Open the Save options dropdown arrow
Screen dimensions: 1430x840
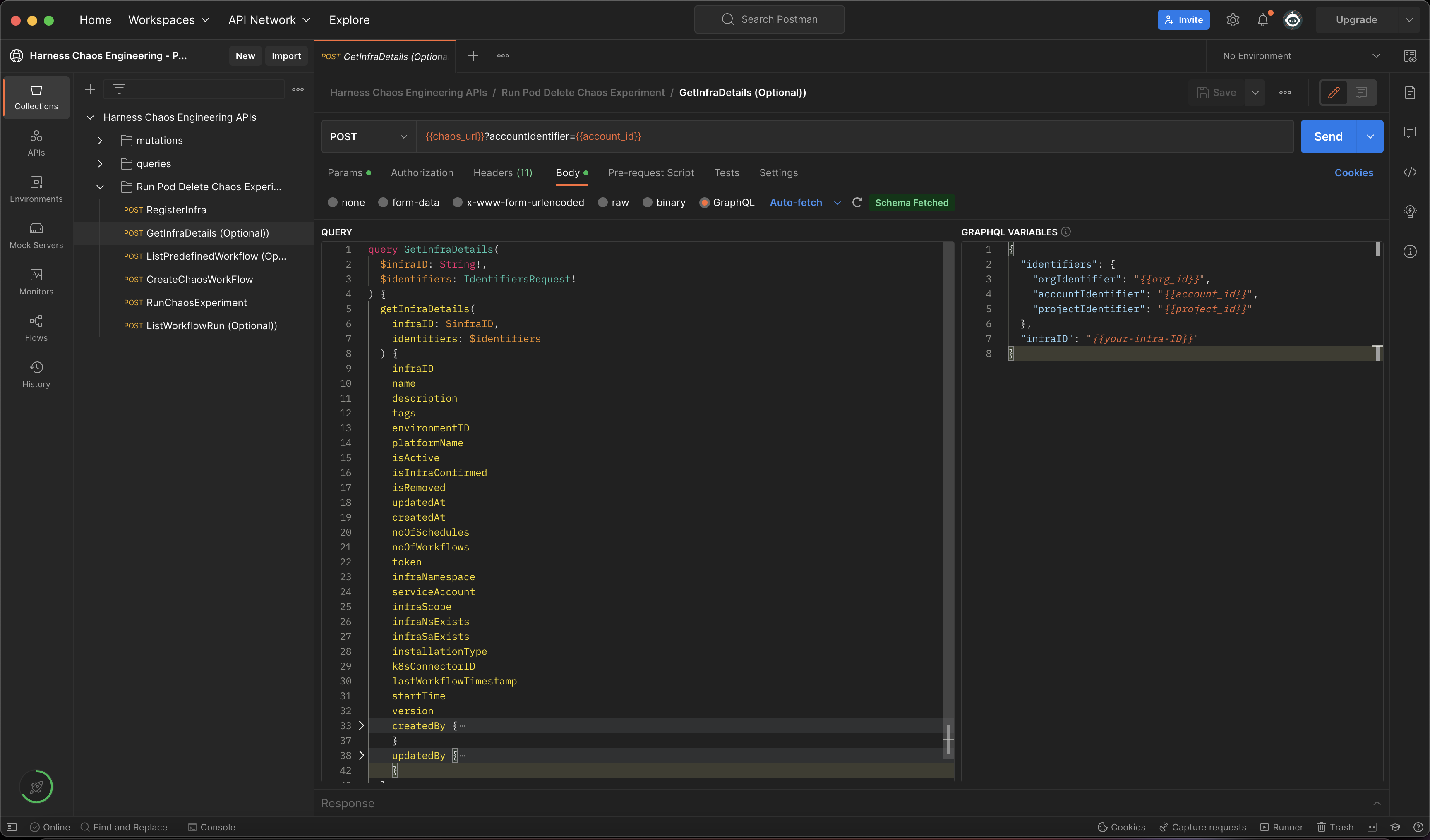[x=1255, y=93]
